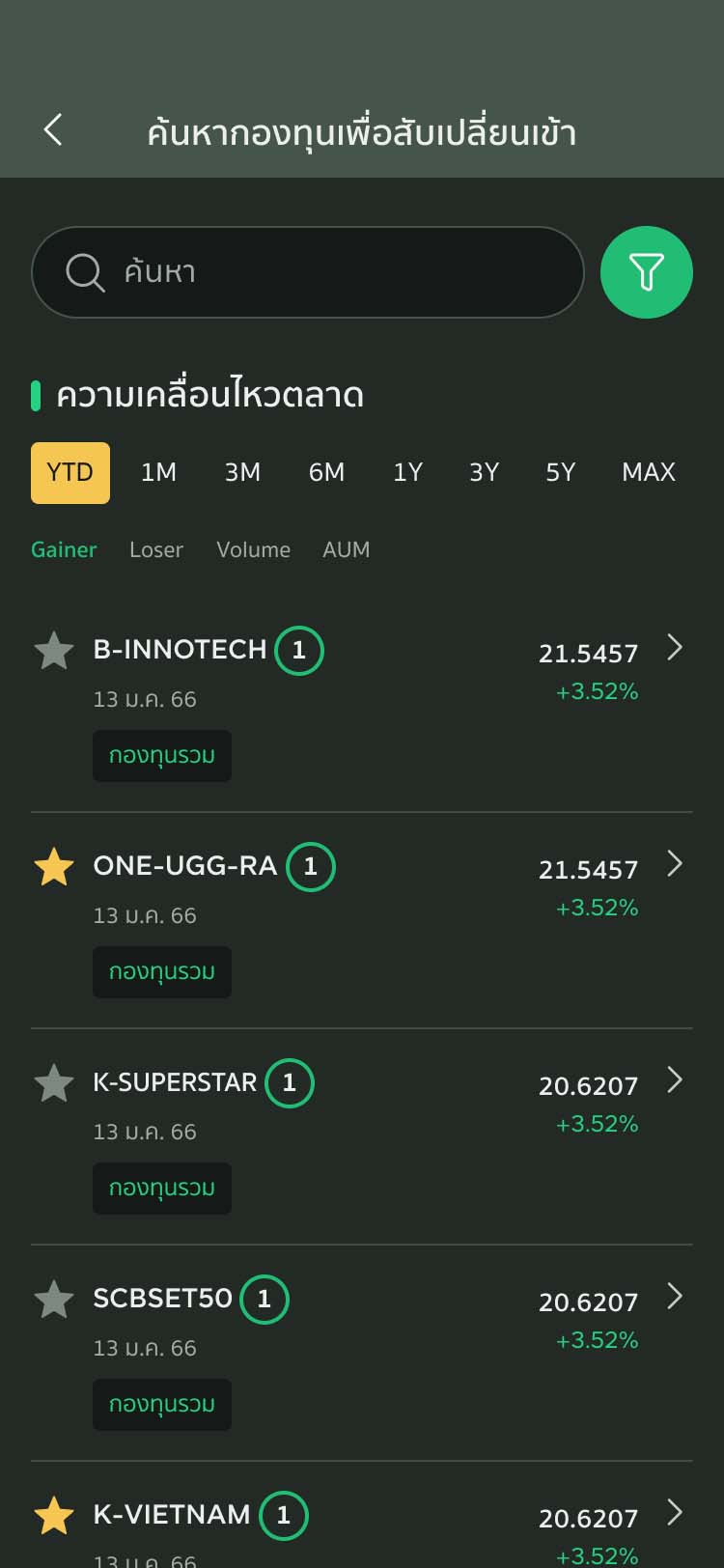Viewport: 724px width, 1568px height.
Task: Open B-INNOTECH details chevron
Action: (675, 648)
